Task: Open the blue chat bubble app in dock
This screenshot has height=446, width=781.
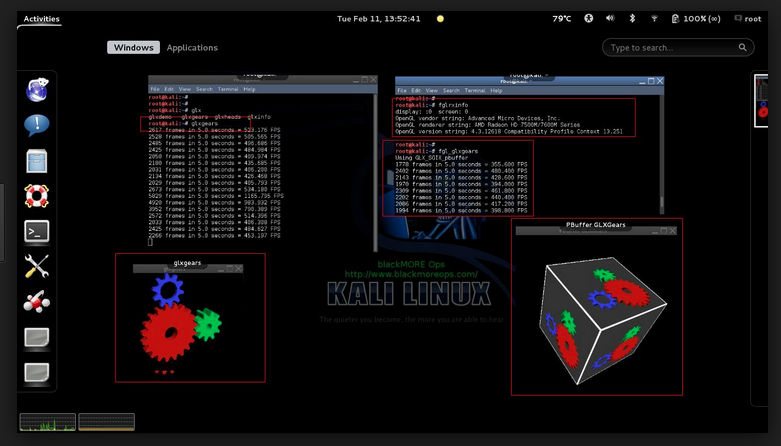Action: [x=37, y=125]
